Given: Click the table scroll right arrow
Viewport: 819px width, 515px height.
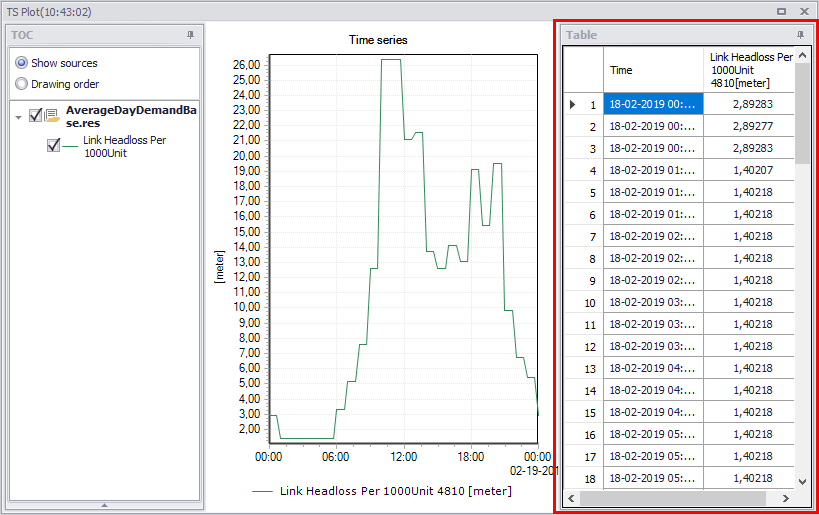Looking at the screenshot, I should point(786,498).
